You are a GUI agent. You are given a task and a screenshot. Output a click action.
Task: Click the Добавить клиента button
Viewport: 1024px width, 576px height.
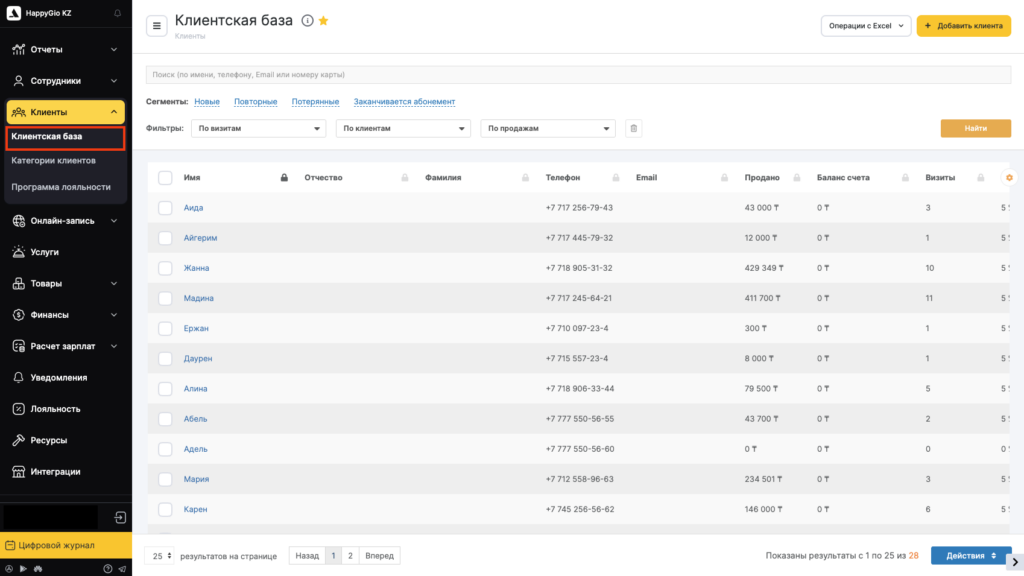pos(963,26)
